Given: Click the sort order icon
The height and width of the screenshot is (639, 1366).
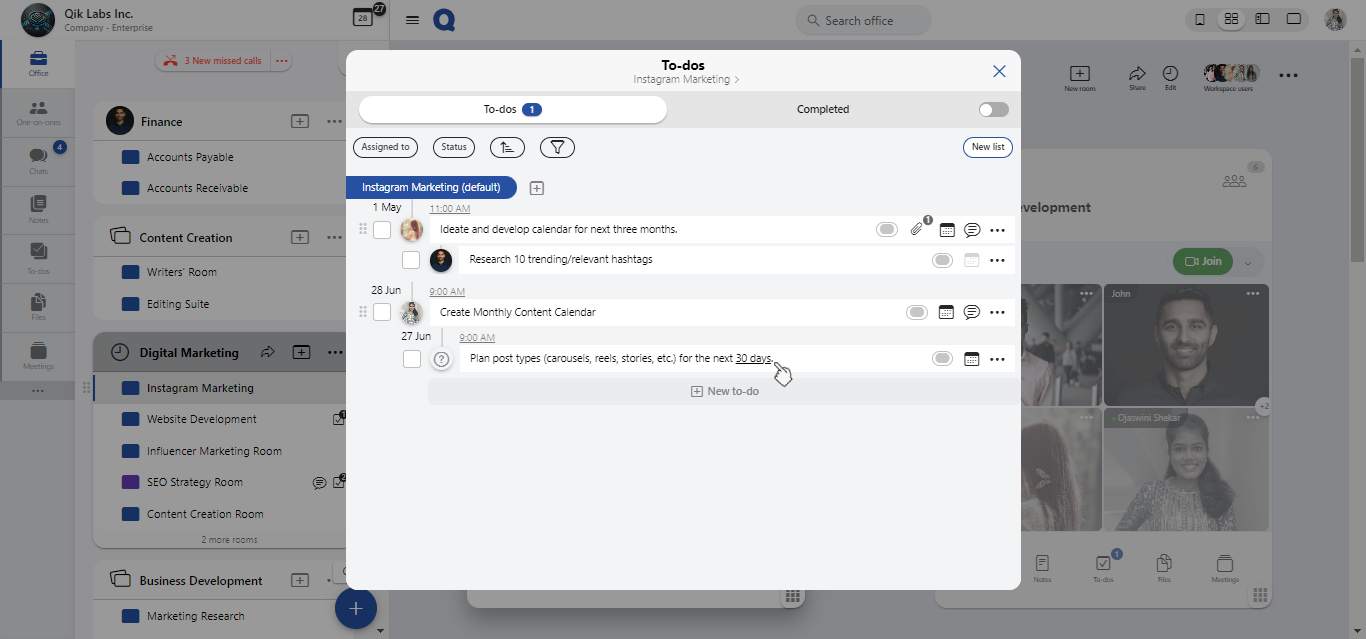Looking at the screenshot, I should 507,148.
